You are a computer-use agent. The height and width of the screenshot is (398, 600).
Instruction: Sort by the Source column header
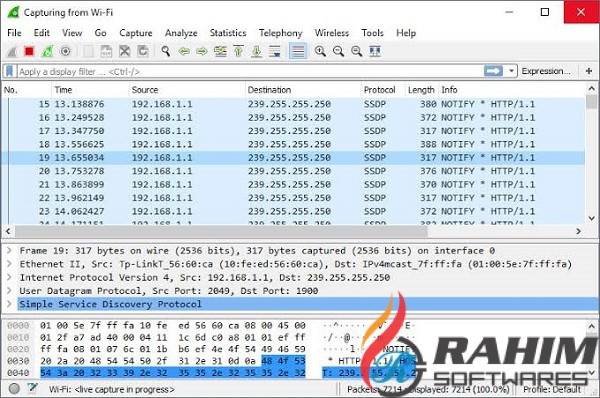click(x=187, y=90)
